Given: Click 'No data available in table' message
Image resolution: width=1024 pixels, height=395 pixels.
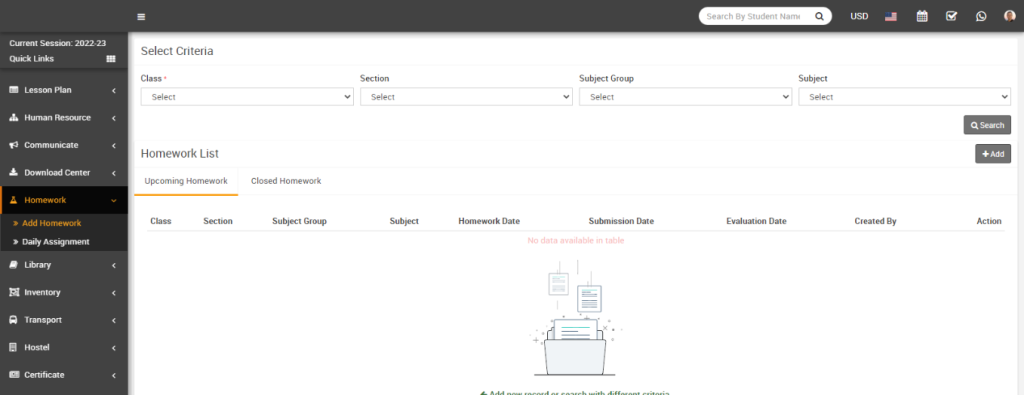Looking at the screenshot, I should [x=575, y=240].
